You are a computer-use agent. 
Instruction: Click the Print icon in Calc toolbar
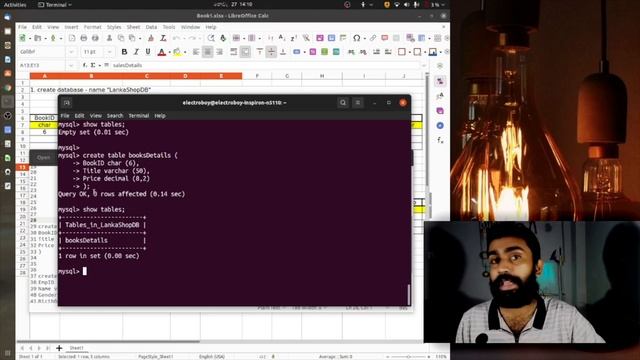(84, 38)
